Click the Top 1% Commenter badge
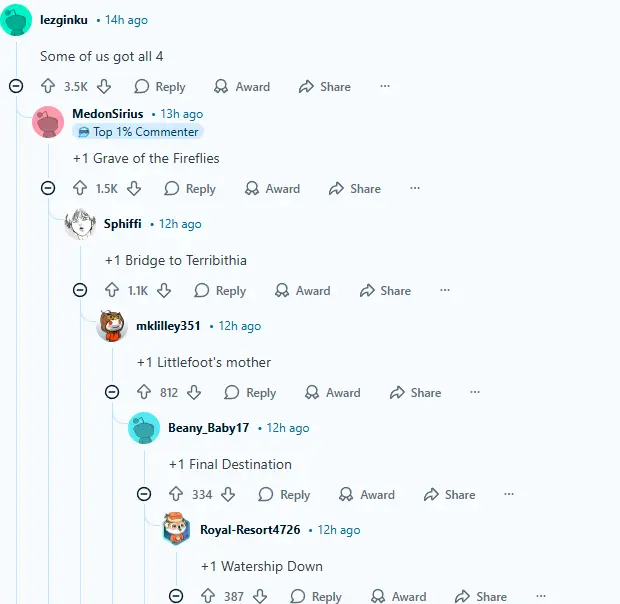Image resolution: width=620 pixels, height=604 pixels. pos(138,132)
